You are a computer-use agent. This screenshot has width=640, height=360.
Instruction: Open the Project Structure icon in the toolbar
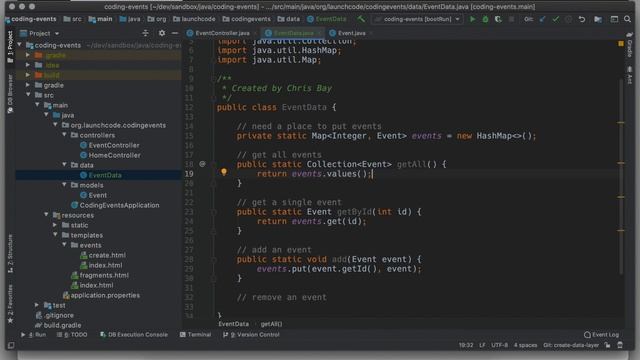598,19
